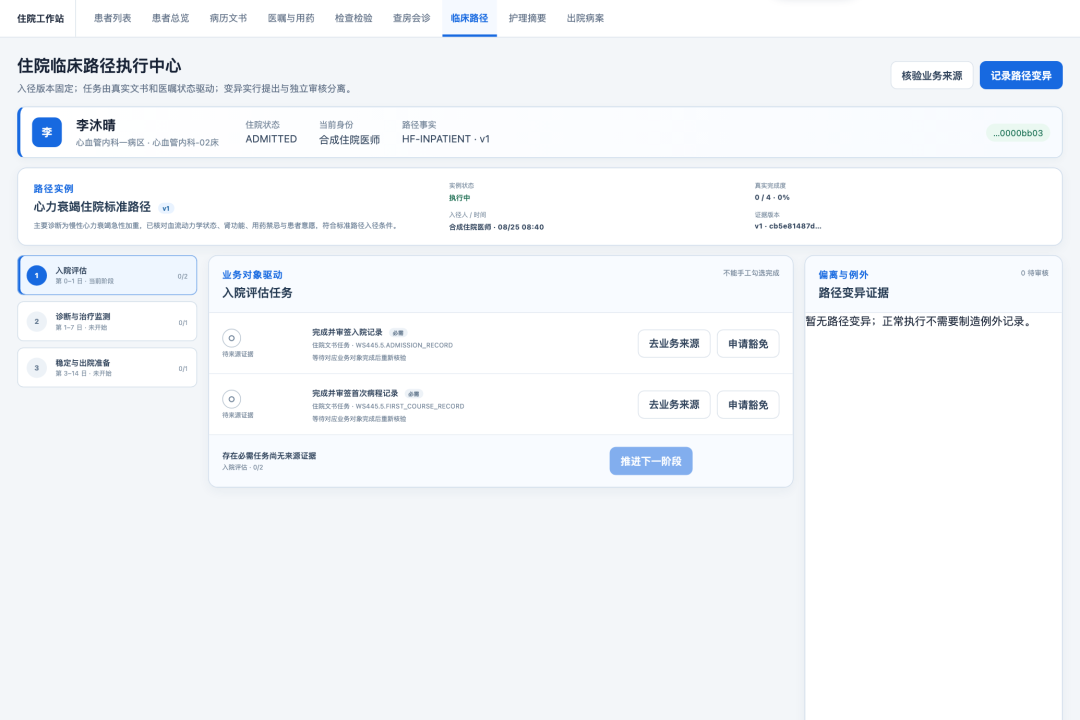
Task: Select the 稳定与出院准备 stage card
Action: point(107,368)
